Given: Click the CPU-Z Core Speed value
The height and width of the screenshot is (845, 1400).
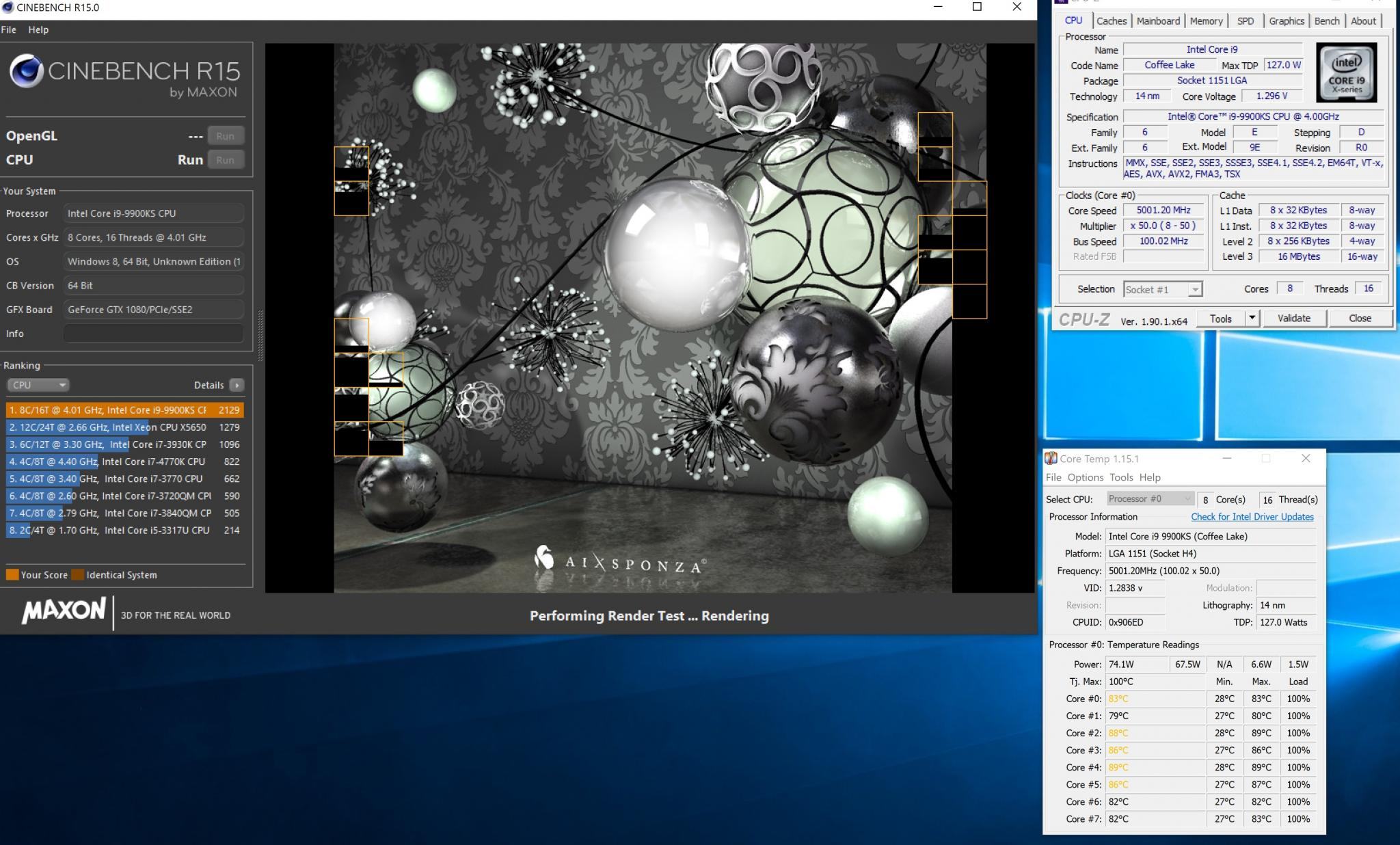Looking at the screenshot, I should tap(1163, 211).
